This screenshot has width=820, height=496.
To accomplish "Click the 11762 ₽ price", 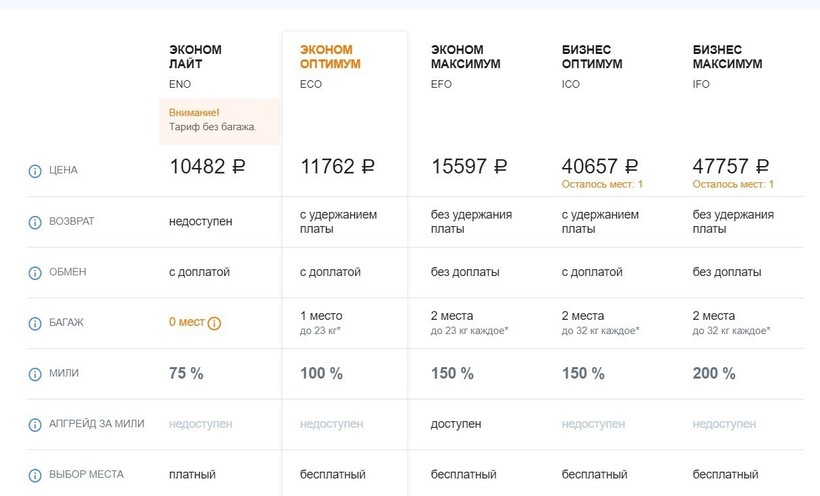I will click(x=338, y=167).
